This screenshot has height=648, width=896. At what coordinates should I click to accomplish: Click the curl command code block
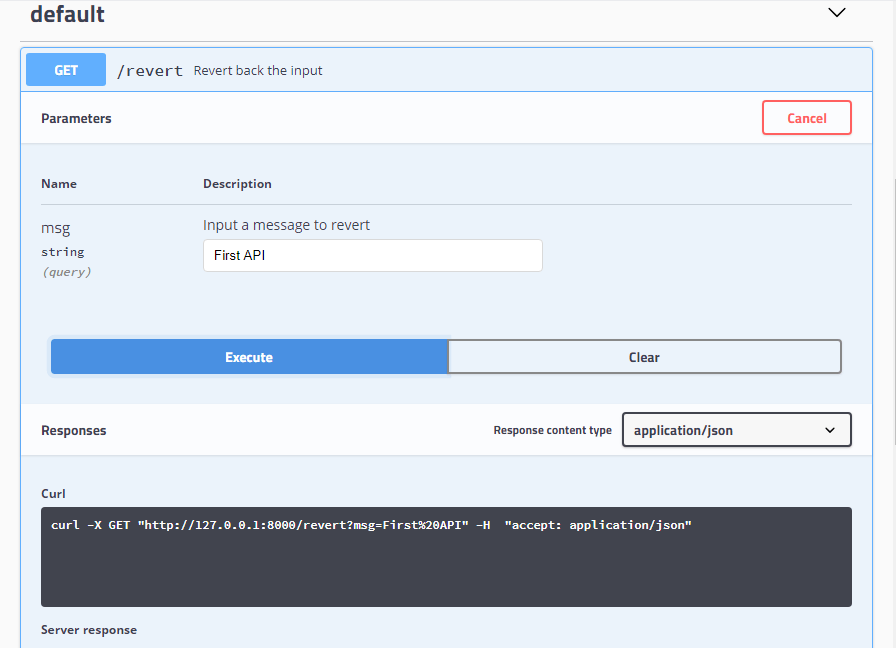coord(446,556)
